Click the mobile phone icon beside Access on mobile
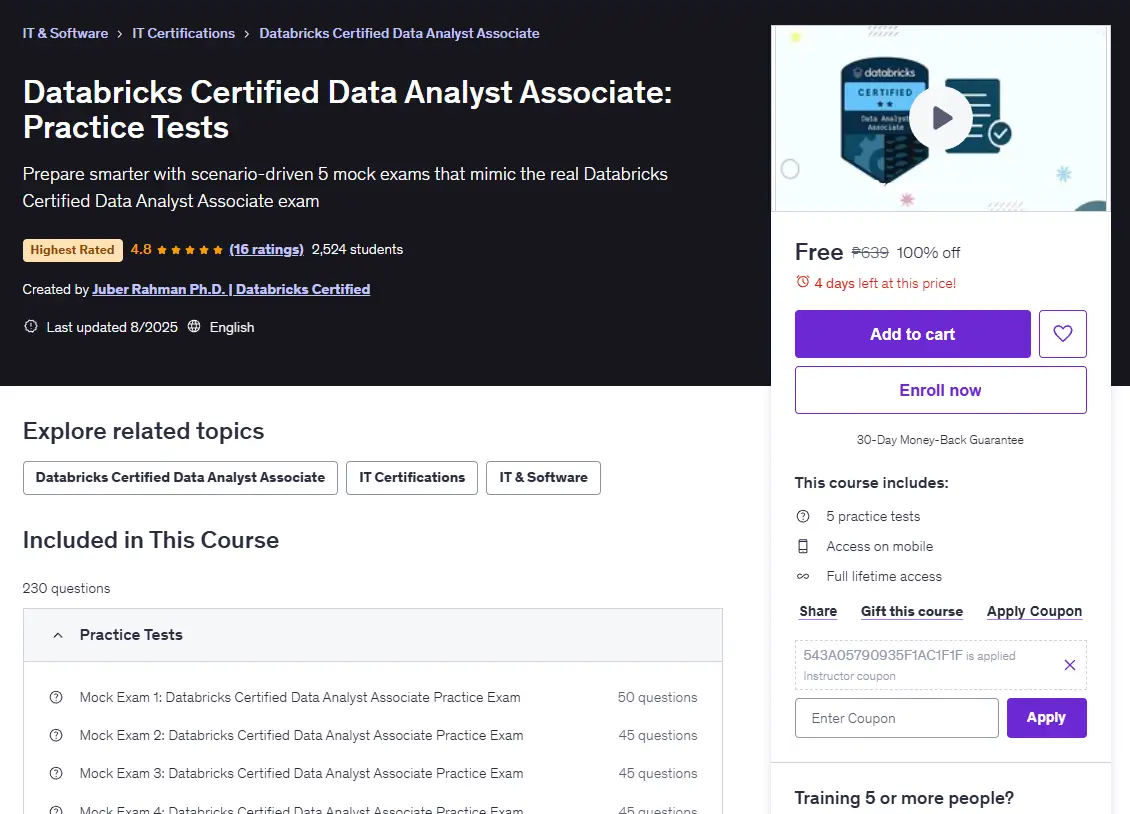Screen dimensions: 1130x814 click(x=803, y=546)
